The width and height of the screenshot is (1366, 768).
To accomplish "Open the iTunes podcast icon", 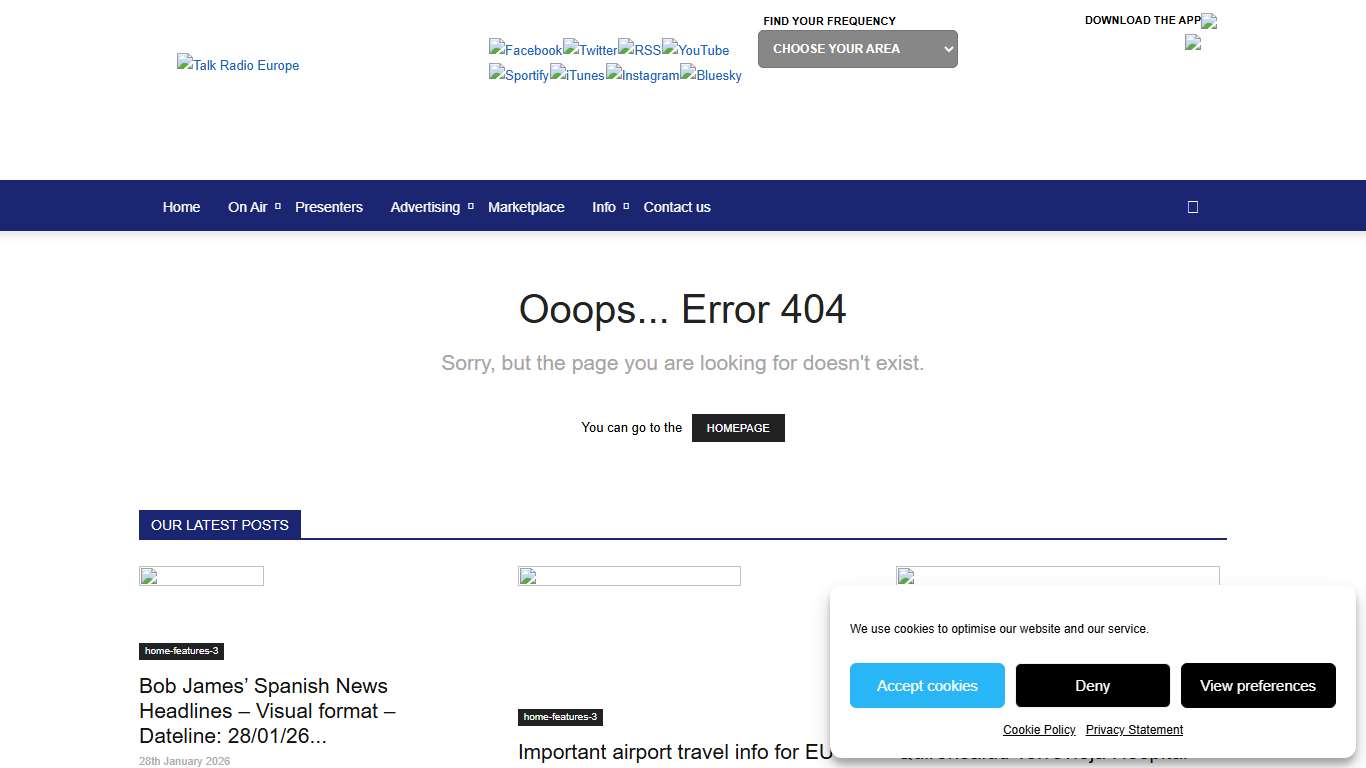I will (577, 75).
